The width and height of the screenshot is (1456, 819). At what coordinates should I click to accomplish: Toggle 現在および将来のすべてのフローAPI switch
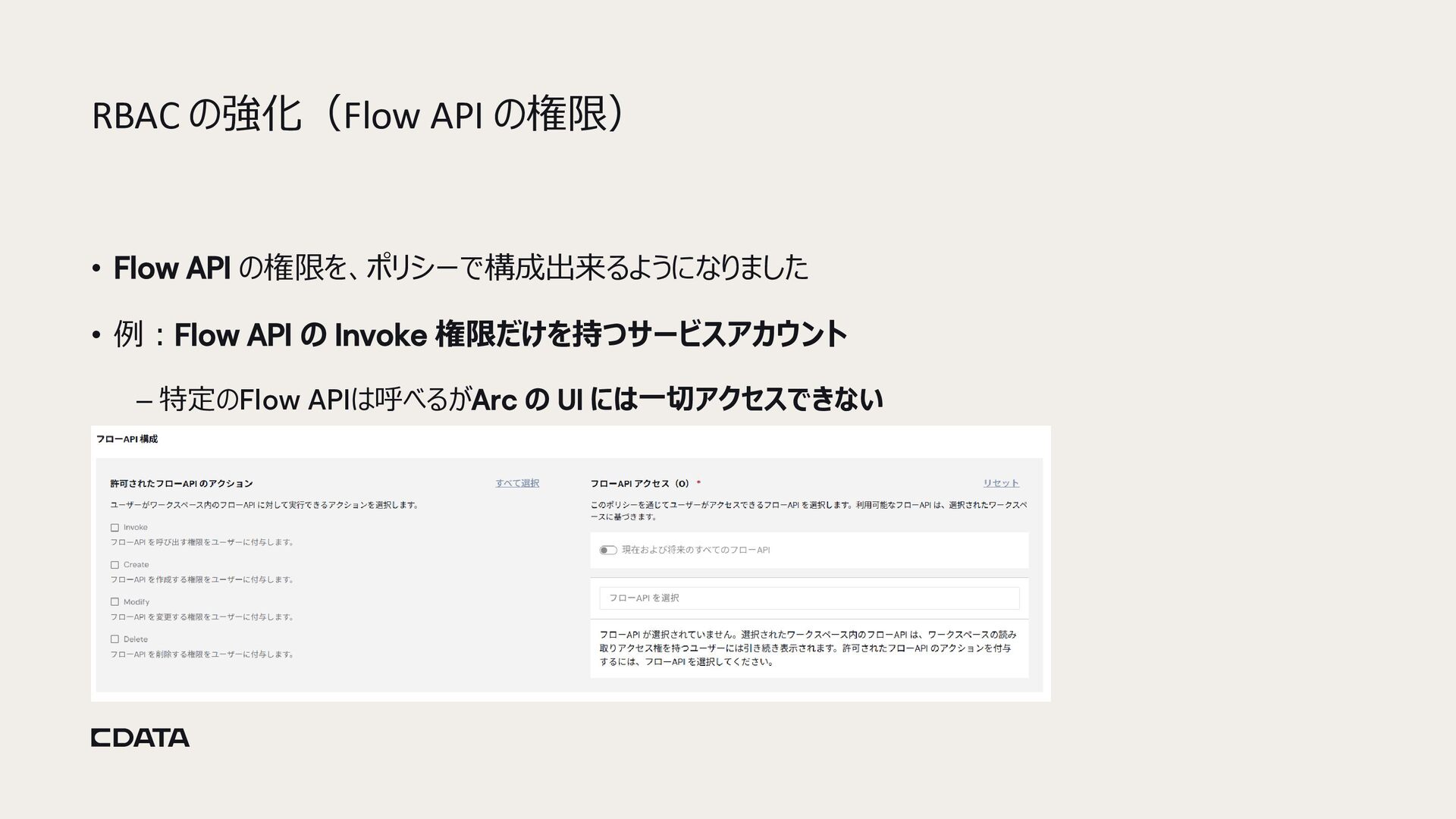[608, 551]
